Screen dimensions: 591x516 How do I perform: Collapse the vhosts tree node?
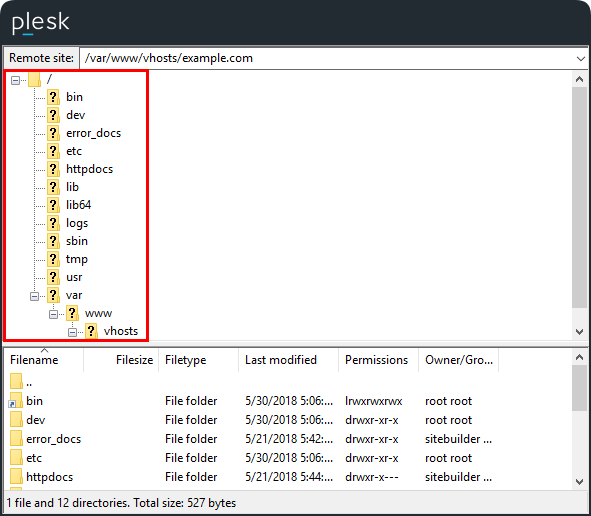click(x=72, y=332)
